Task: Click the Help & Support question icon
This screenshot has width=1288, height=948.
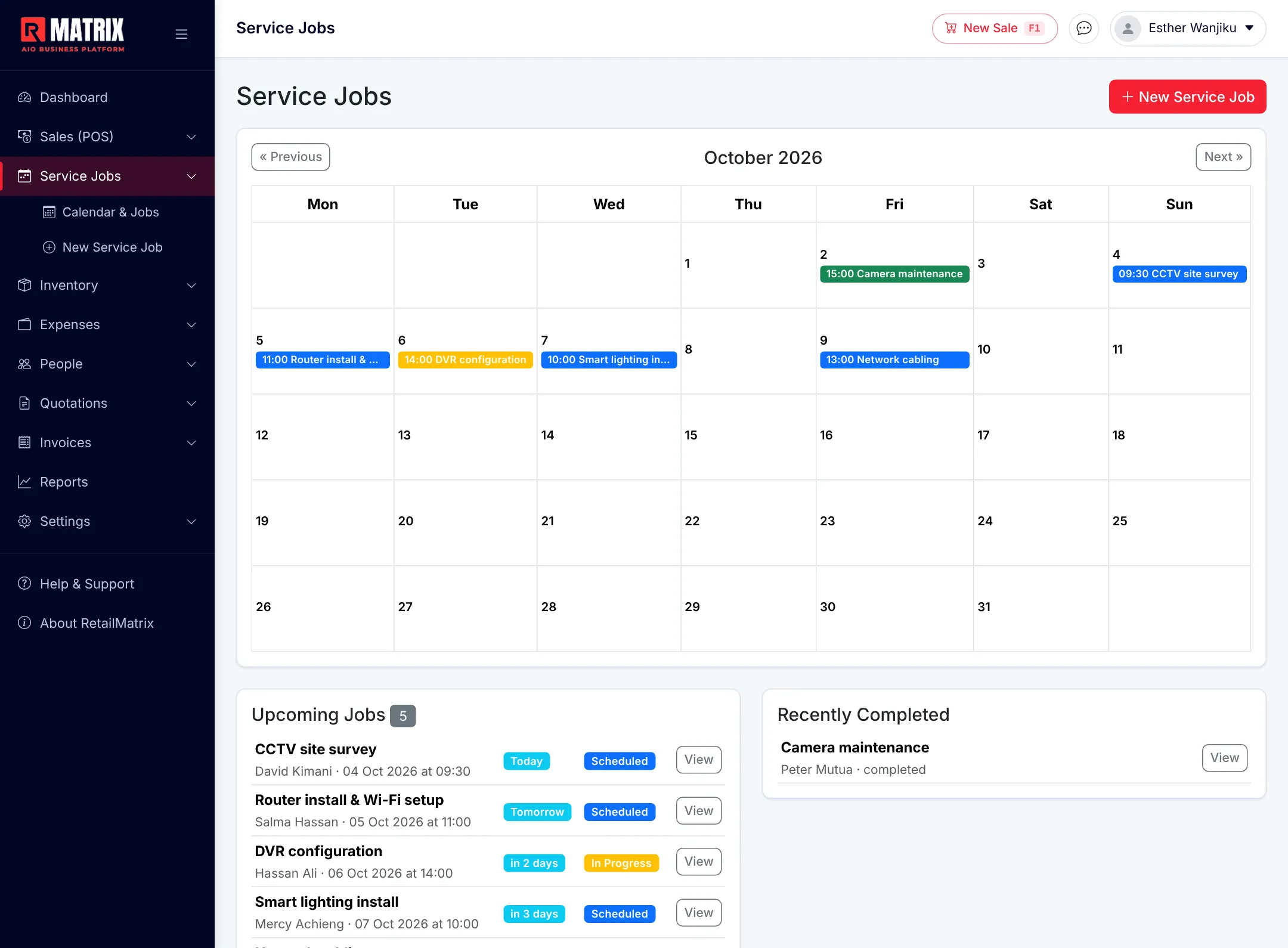Action: [24, 583]
